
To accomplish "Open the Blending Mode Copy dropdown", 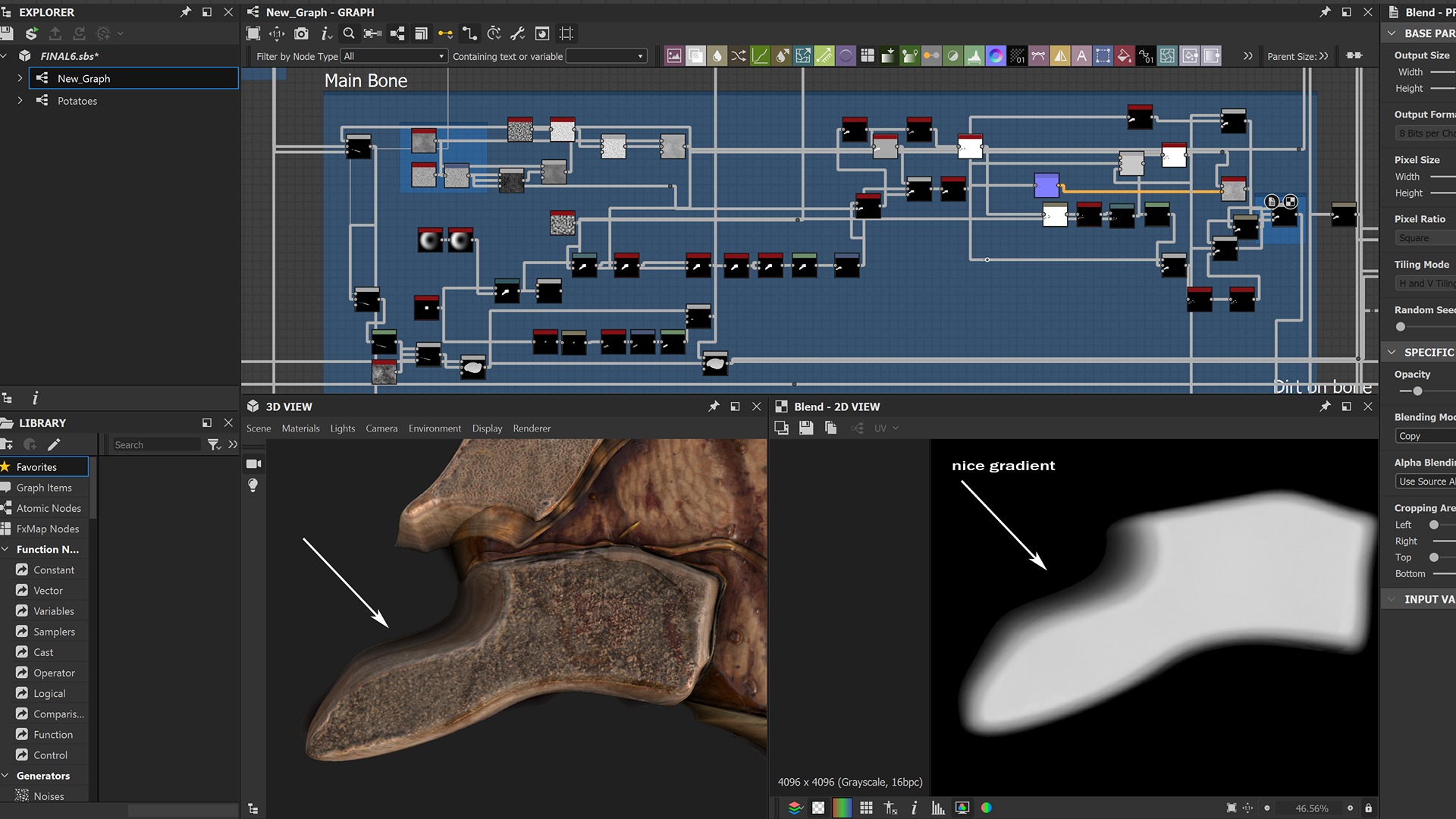I will (1424, 436).
